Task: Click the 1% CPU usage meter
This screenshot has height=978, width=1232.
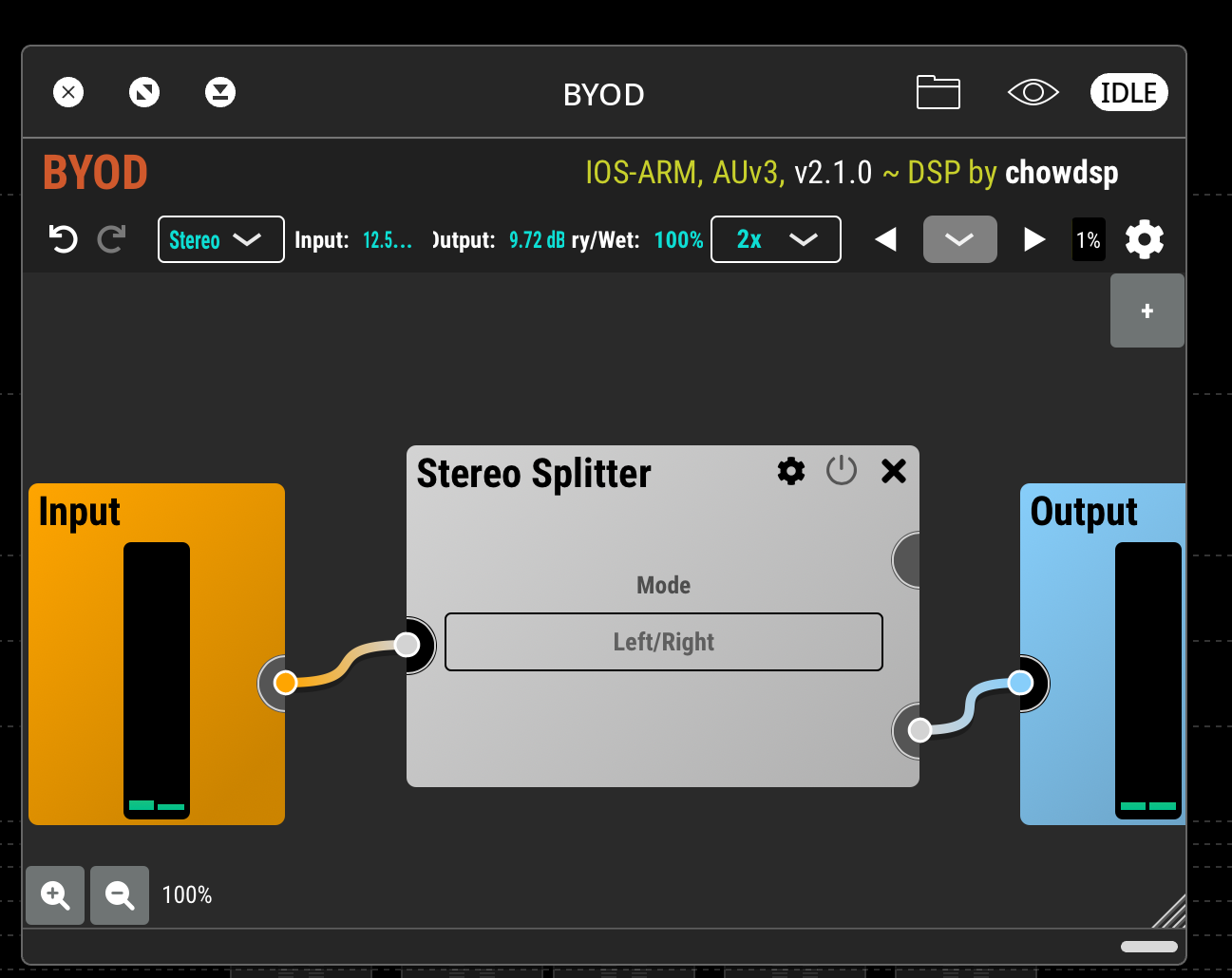Action: [1089, 240]
